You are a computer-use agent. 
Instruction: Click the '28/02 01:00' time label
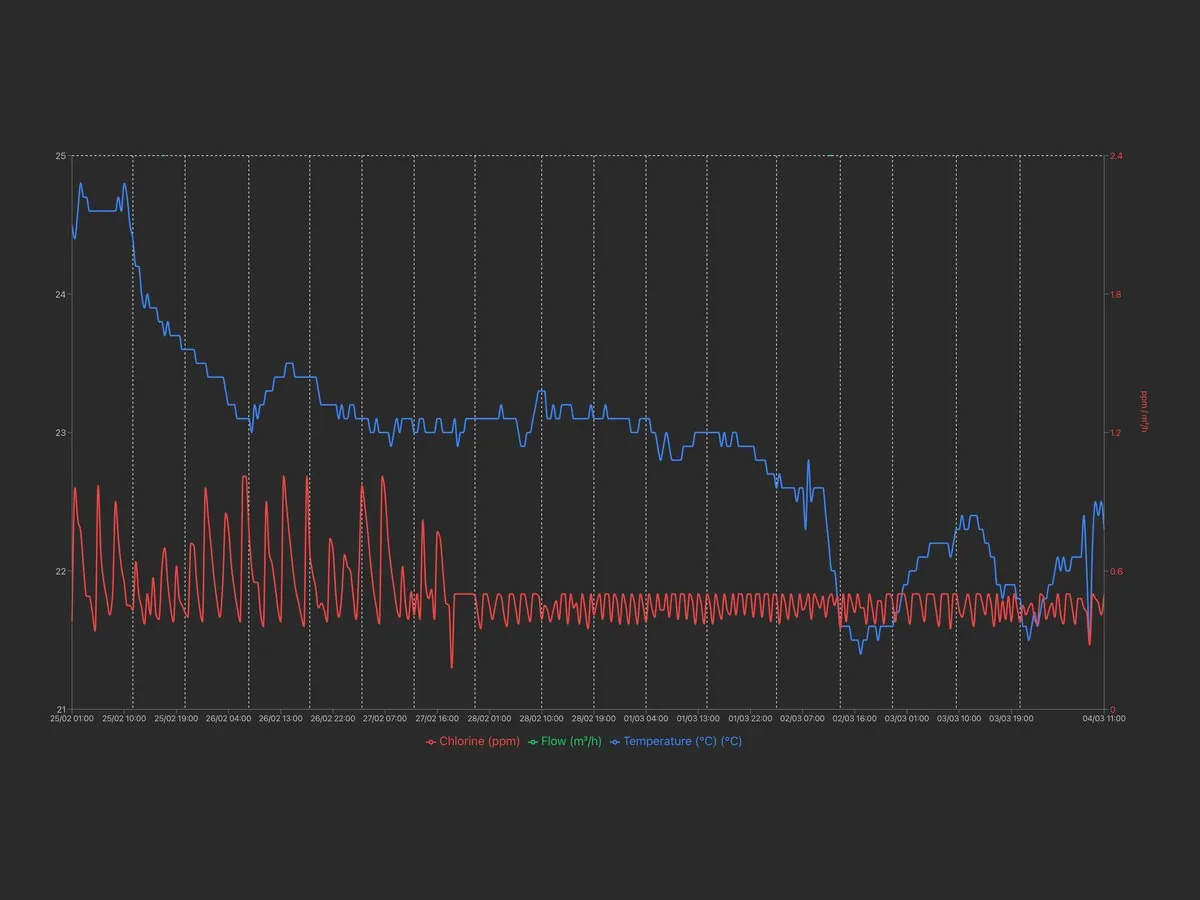coord(489,718)
